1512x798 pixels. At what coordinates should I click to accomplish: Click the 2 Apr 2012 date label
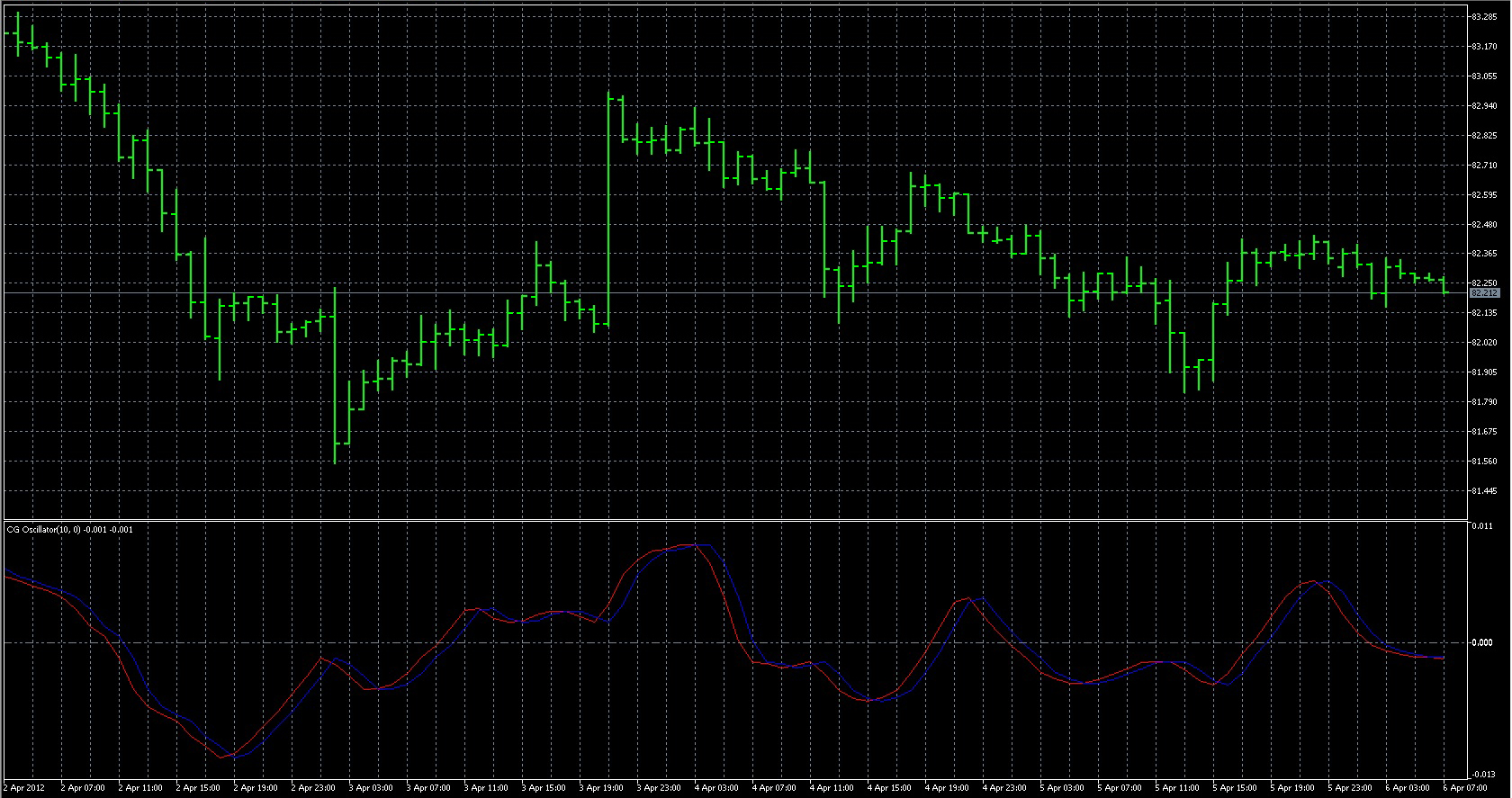point(24,788)
